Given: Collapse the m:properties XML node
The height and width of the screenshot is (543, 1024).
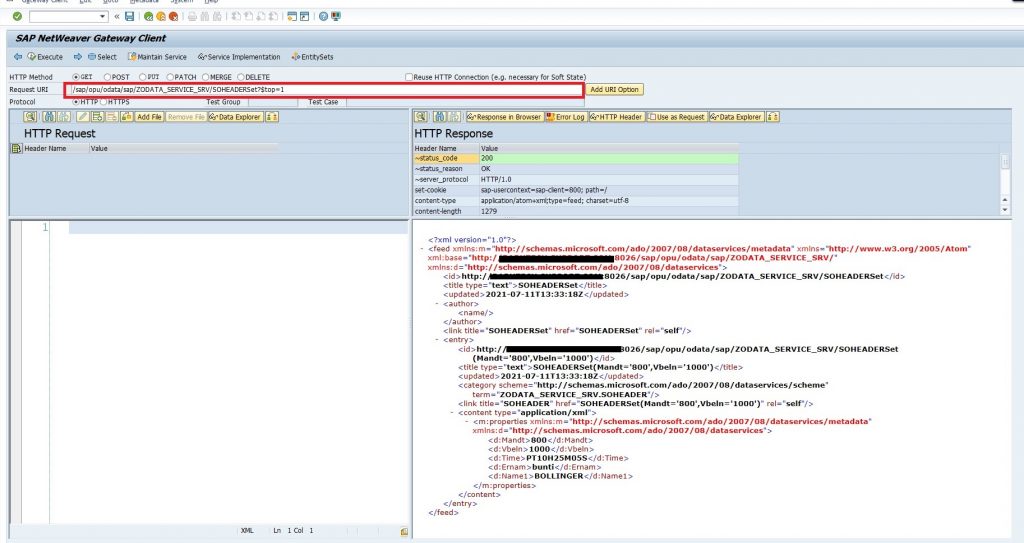Looking at the screenshot, I should coord(466,422).
